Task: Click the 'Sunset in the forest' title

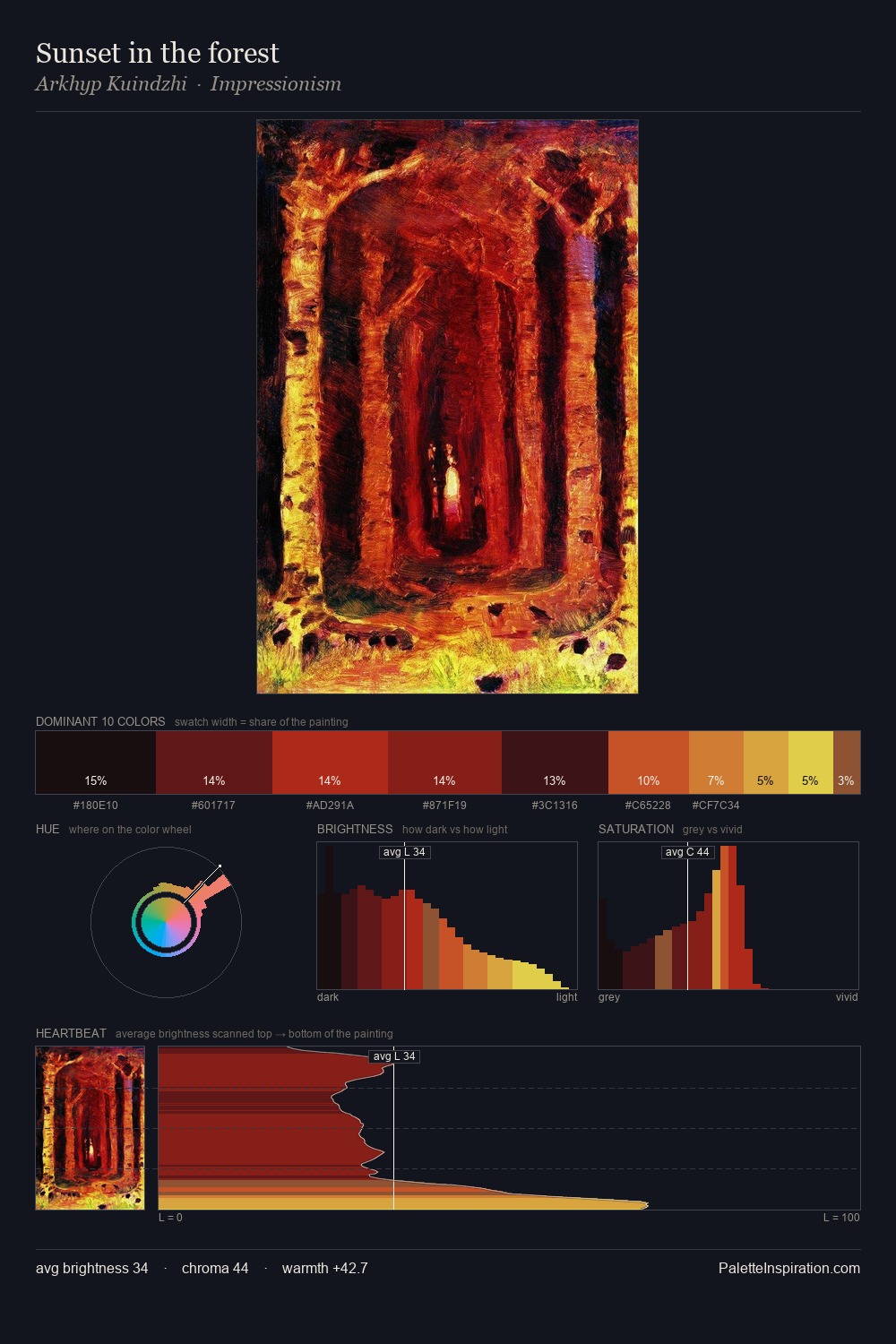Action: tap(158, 53)
